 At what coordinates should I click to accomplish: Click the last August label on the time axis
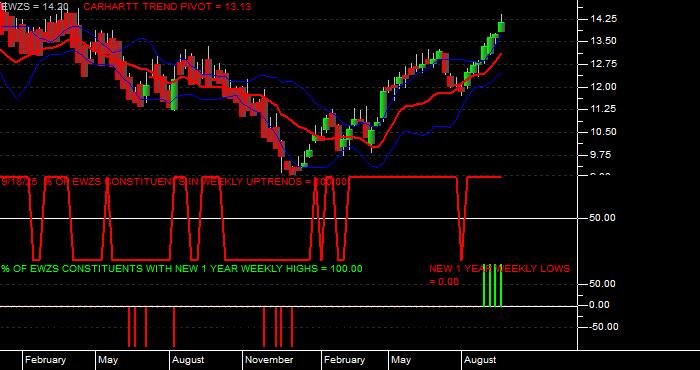click(x=480, y=360)
